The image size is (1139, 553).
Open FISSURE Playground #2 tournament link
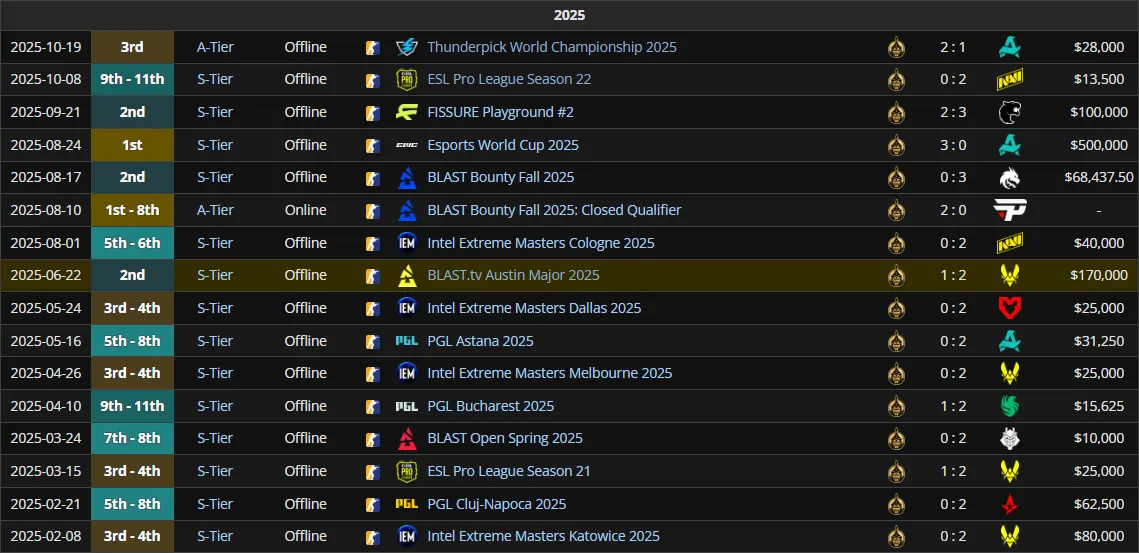pos(500,112)
